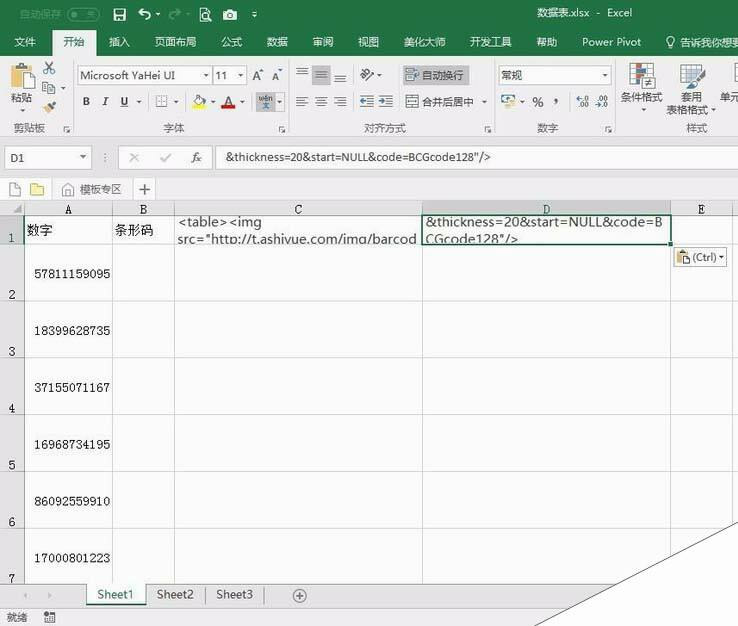738x626 pixels.
Task: Apply comma style
Action: [556, 102]
